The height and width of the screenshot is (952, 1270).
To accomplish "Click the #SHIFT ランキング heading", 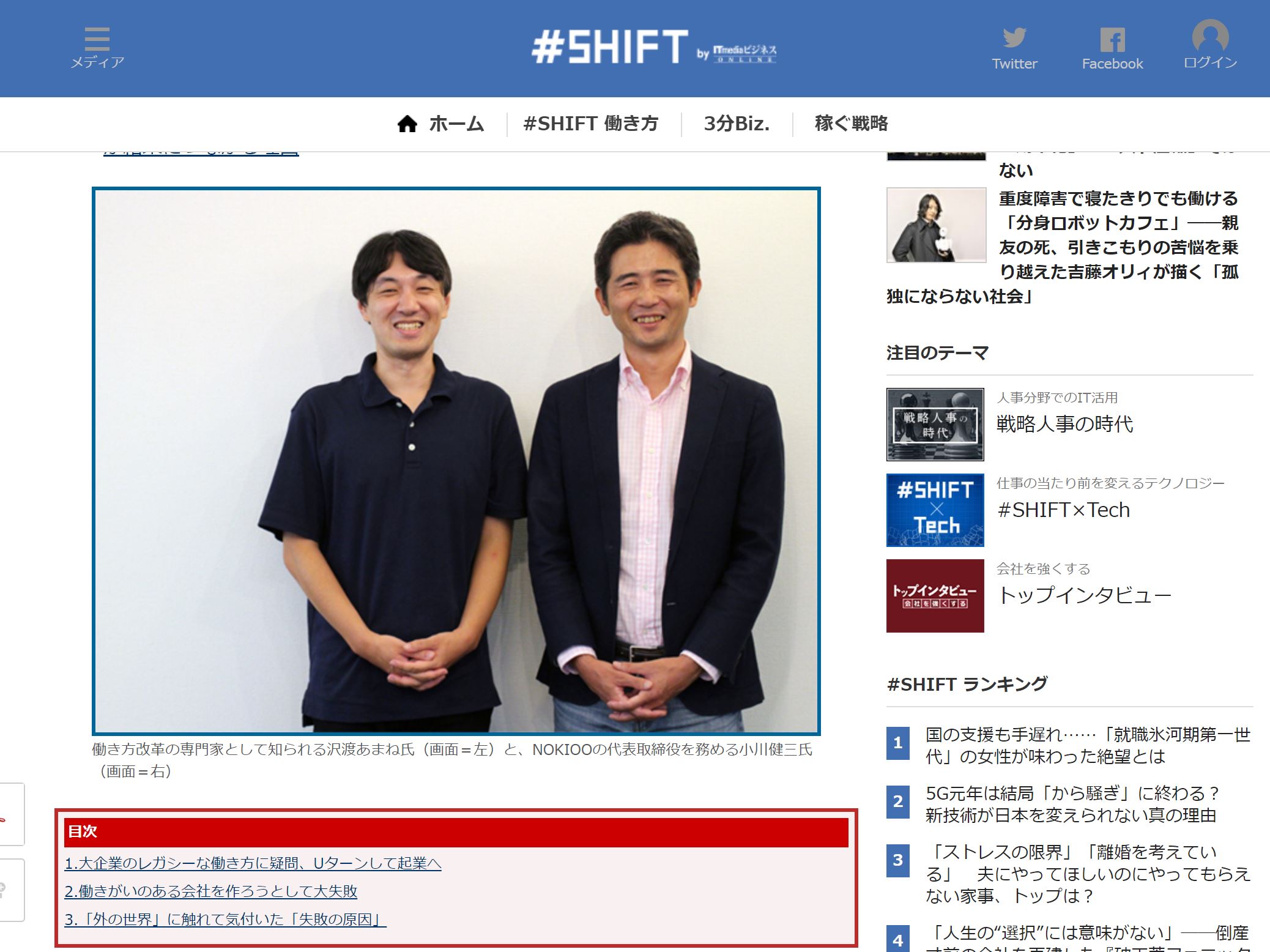I will click(x=967, y=684).
